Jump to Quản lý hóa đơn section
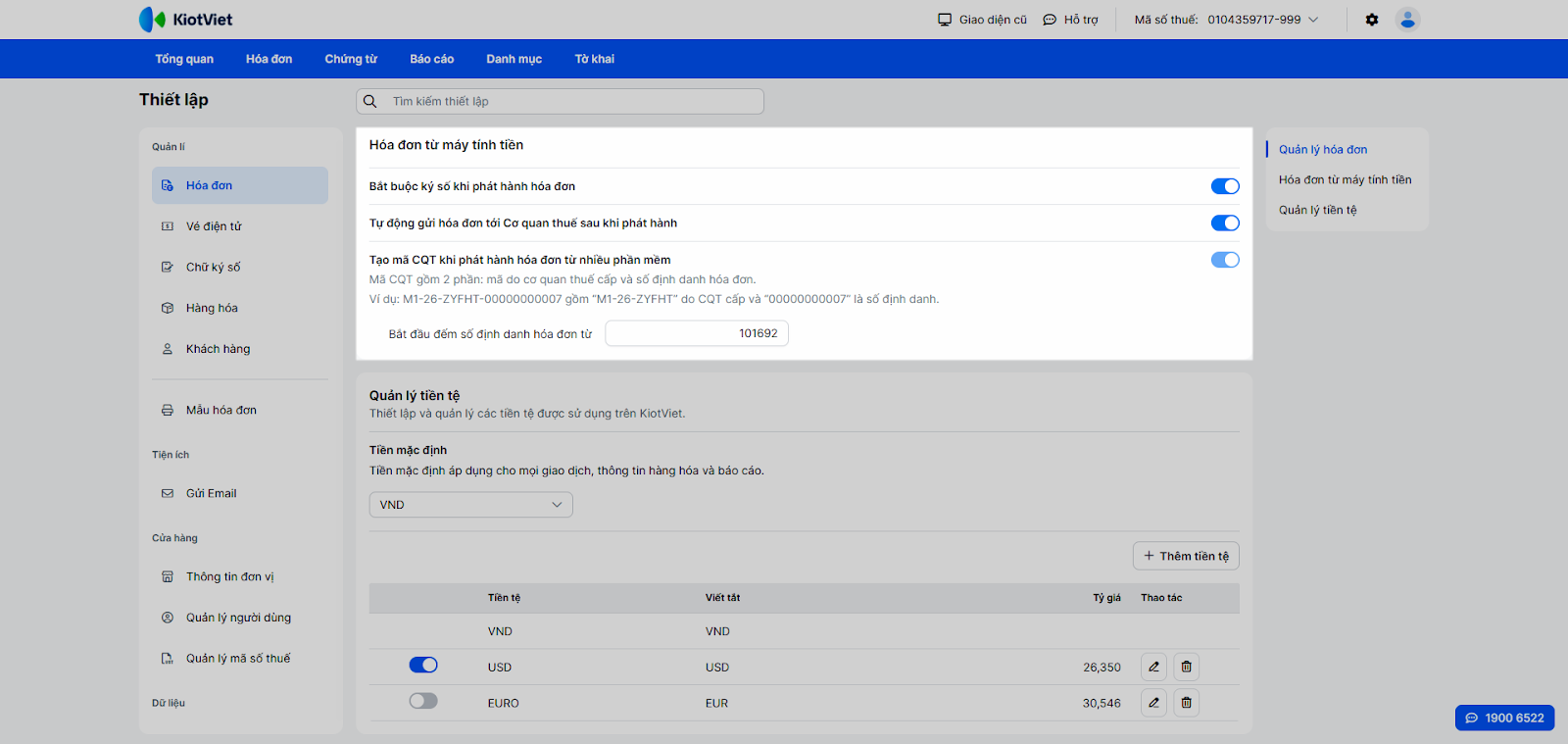Viewport: 1568px width, 744px height. click(1323, 150)
